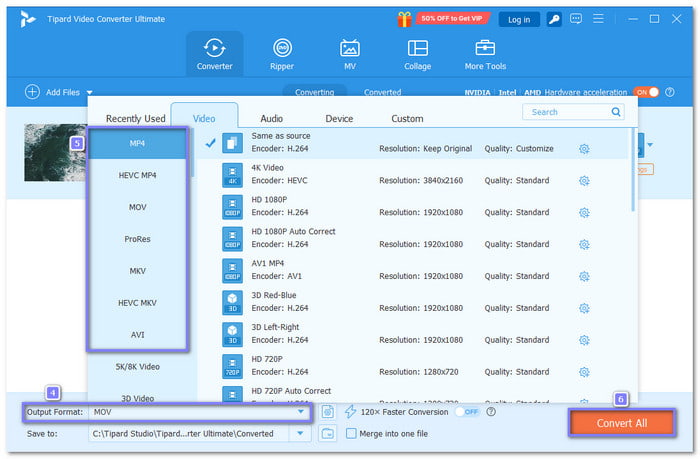Screen dimensions: 700x459
Task: Open the output folder icon
Action: pyautogui.click(x=328, y=433)
